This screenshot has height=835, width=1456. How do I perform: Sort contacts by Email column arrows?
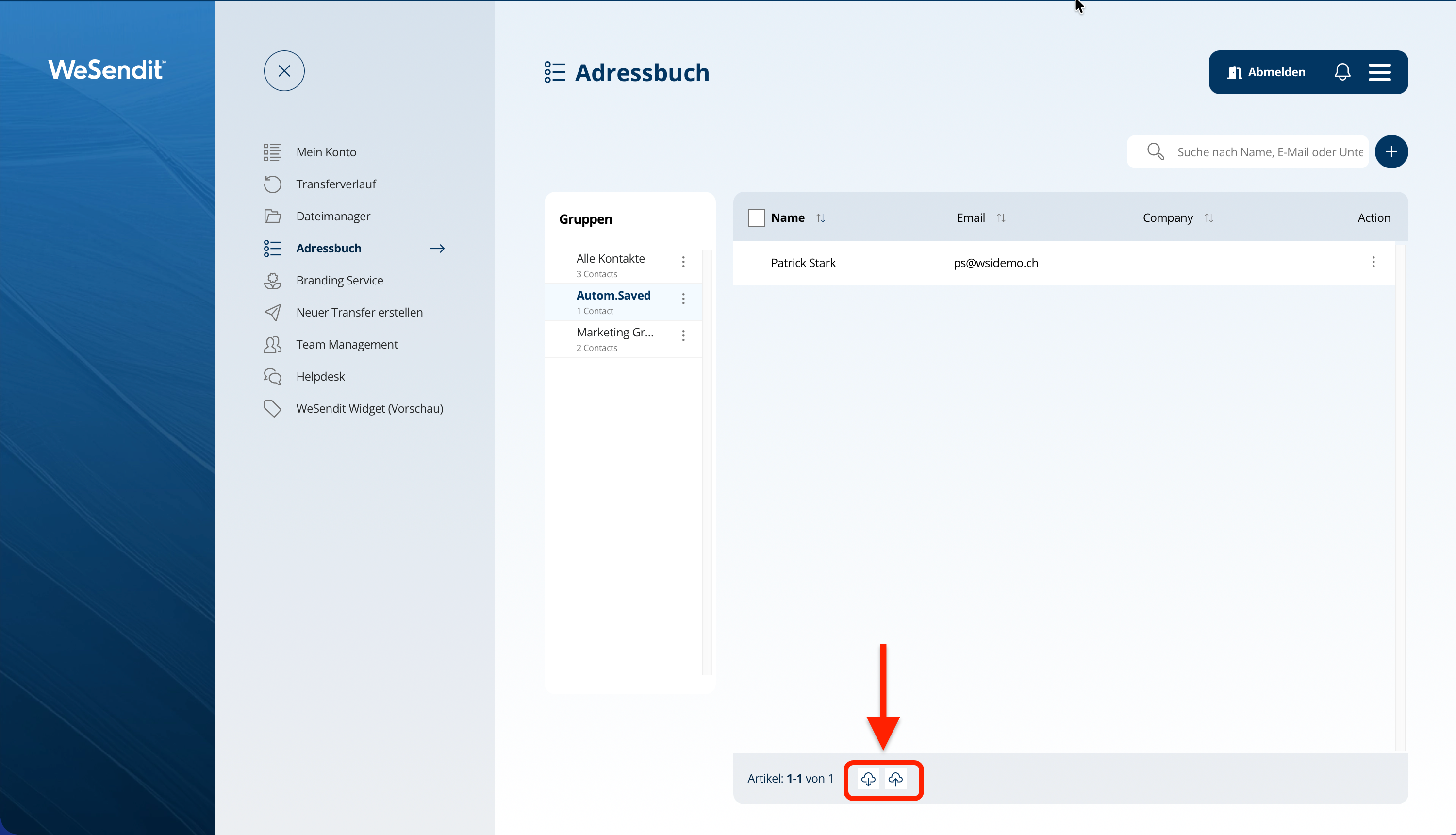1001,218
